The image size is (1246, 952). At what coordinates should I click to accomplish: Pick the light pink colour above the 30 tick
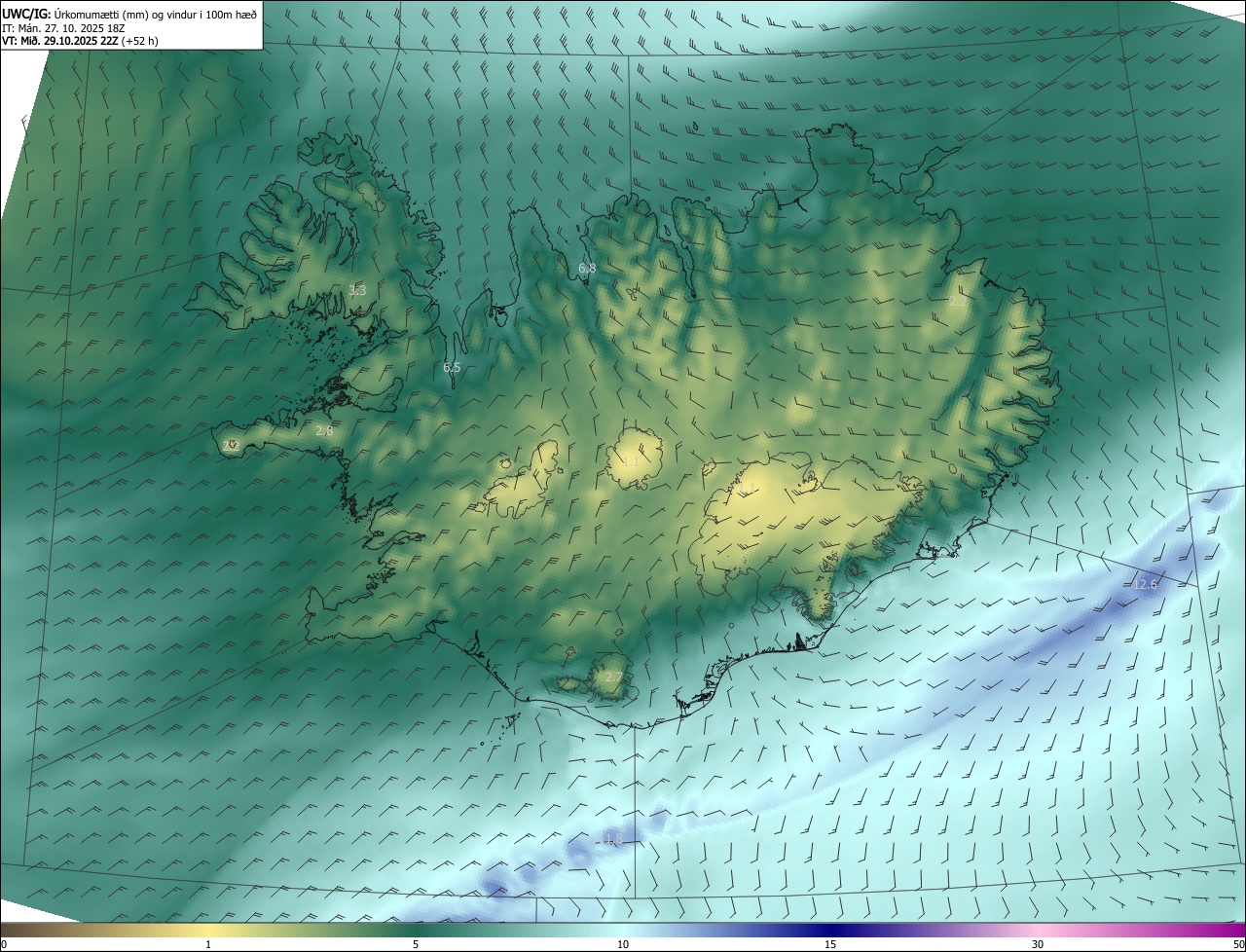[x=1038, y=930]
